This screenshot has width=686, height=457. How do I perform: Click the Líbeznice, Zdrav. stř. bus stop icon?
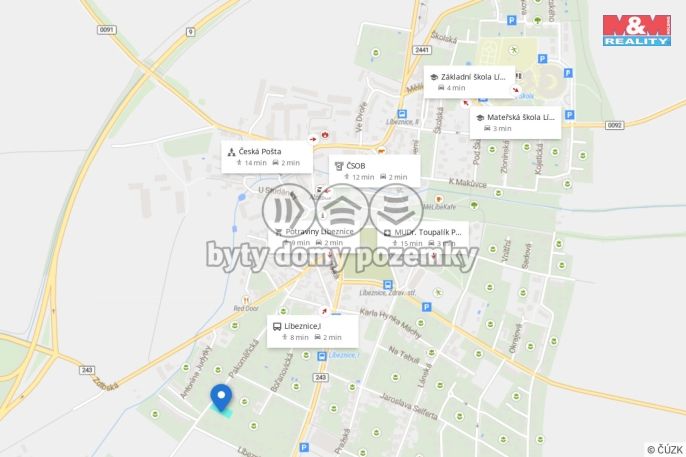point(388,285)
